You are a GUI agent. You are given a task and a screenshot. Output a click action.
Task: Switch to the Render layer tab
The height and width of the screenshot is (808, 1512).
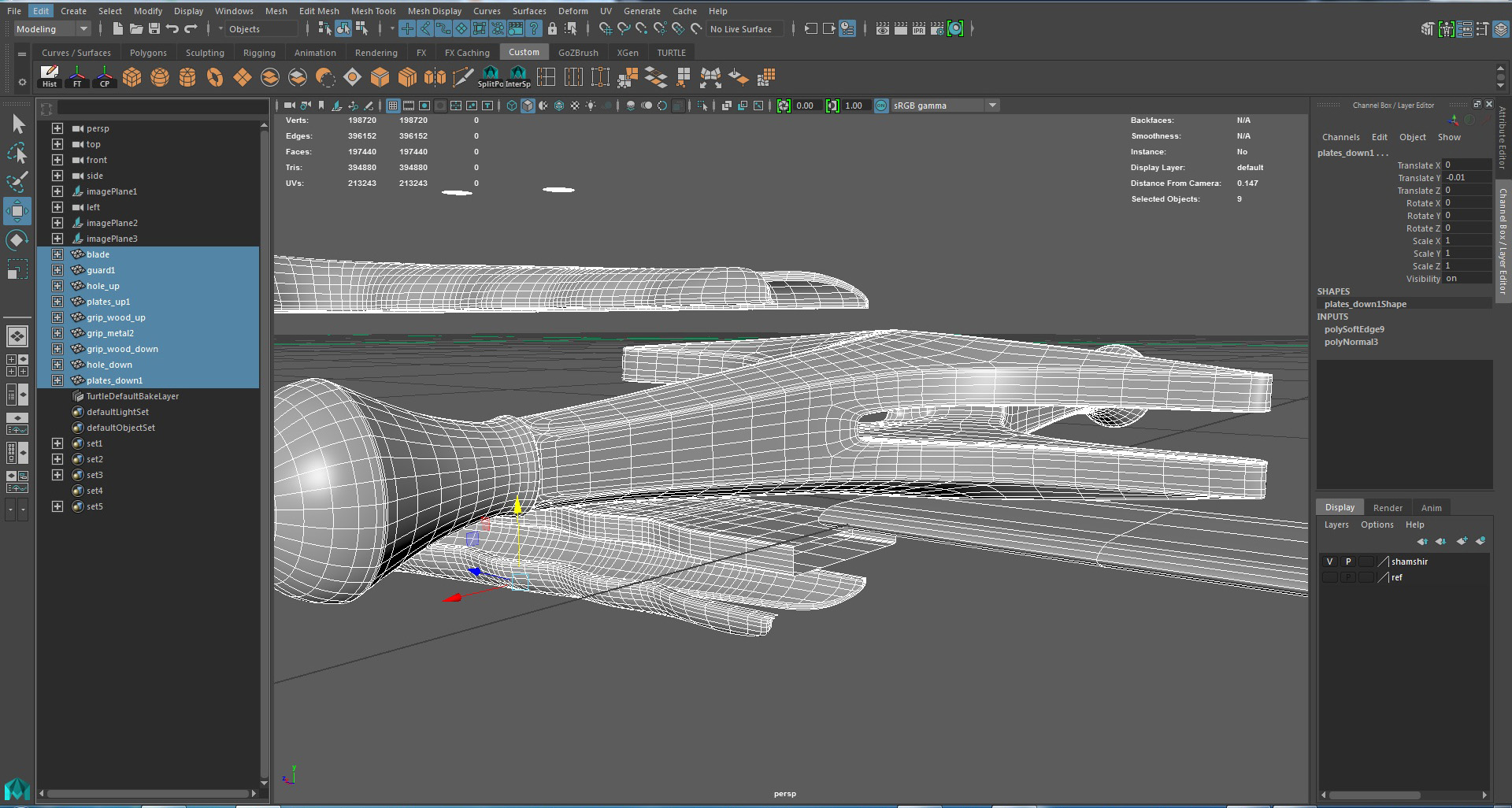pyautogui.click(x=1387, y=508)
